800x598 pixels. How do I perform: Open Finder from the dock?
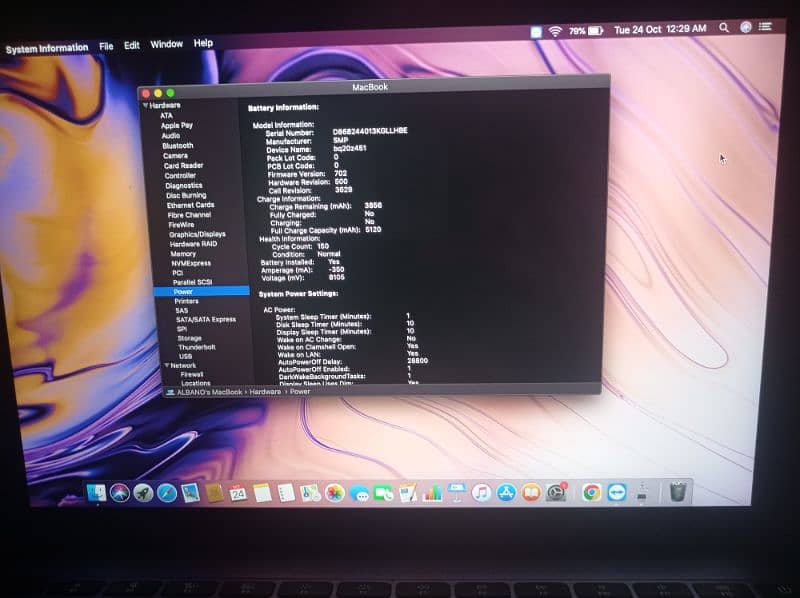point(96,493)
